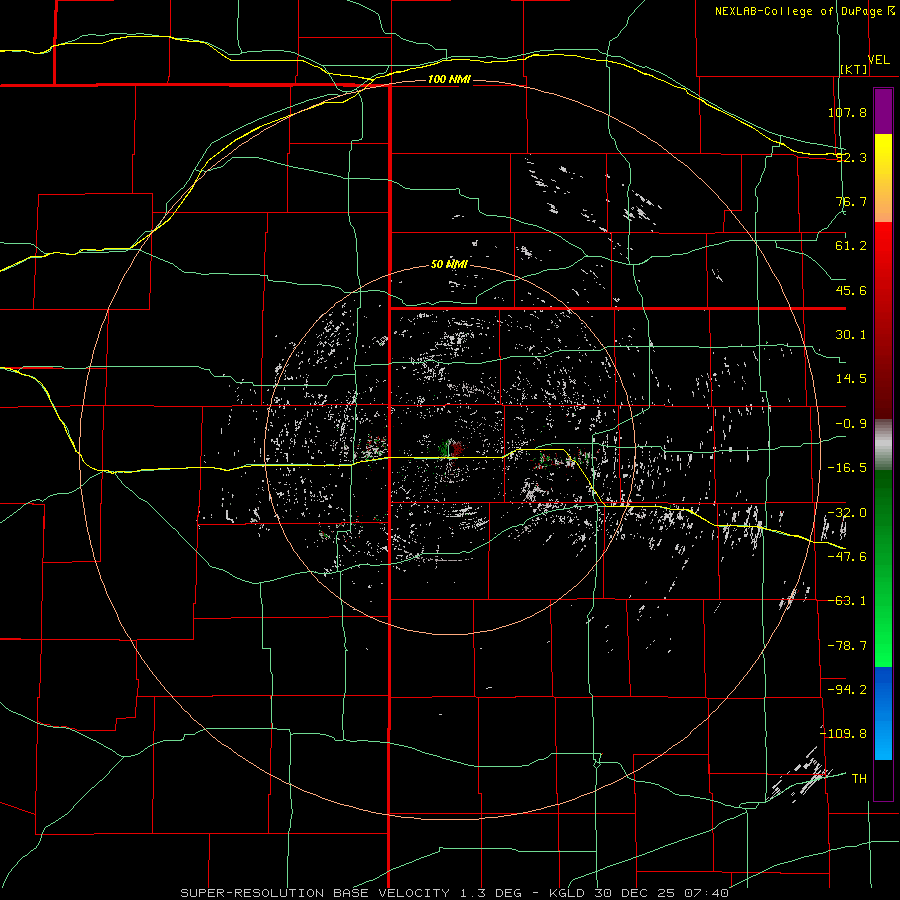Click the 50 NMI range ring label

[449, 265]
